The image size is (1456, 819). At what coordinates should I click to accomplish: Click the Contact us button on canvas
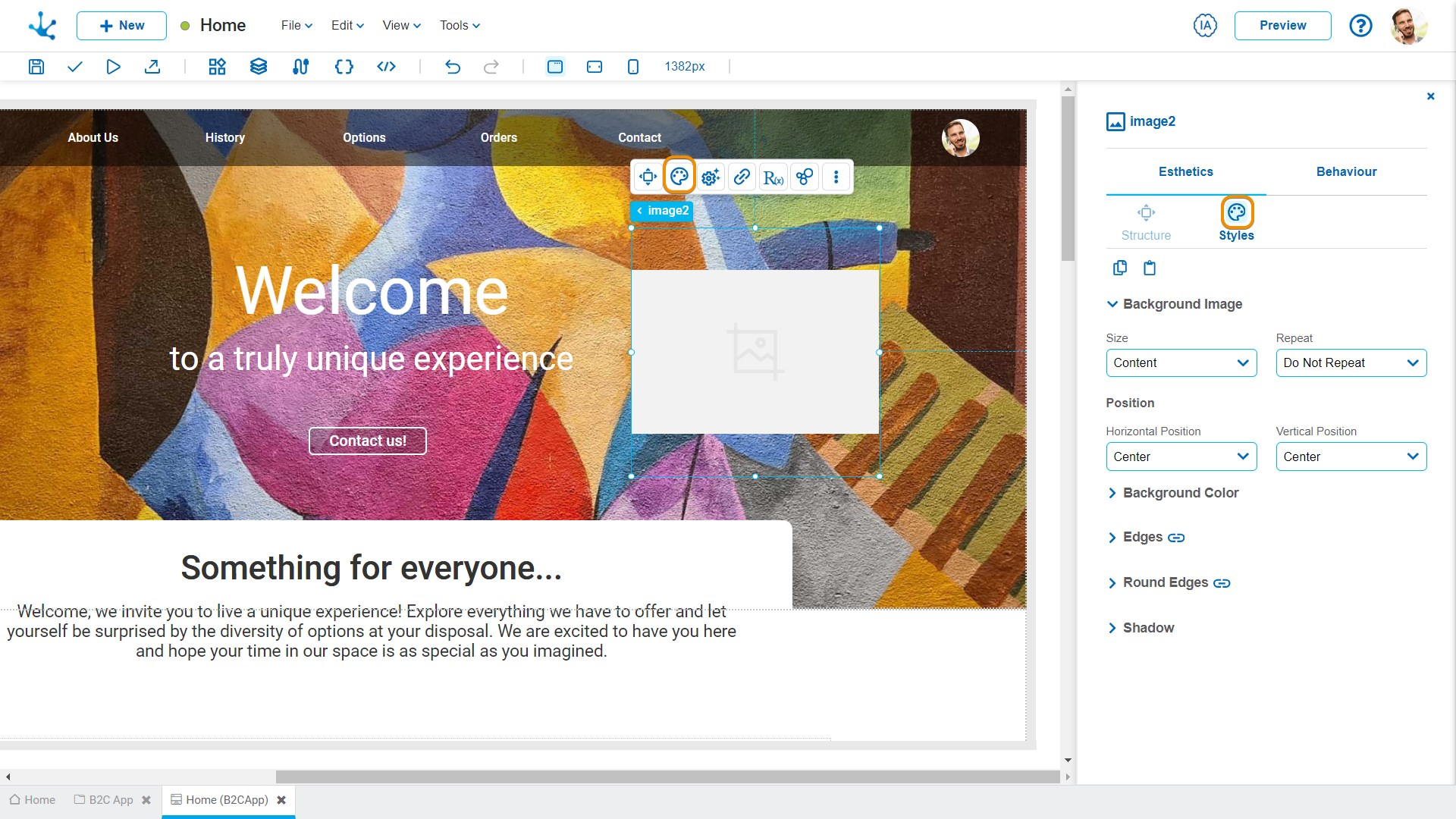367,440
